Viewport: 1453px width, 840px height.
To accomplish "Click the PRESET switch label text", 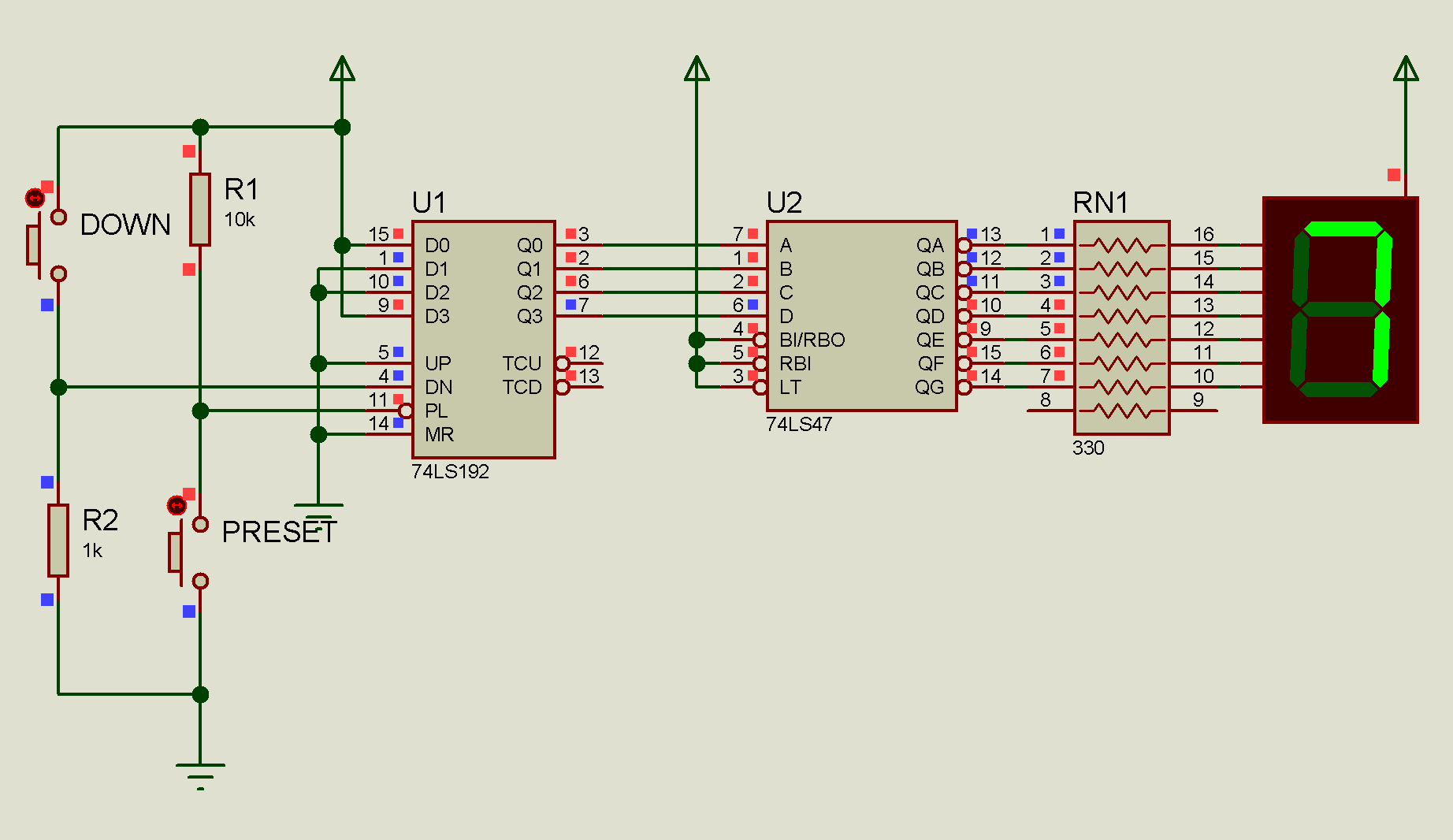I will [x=279, y=532].
